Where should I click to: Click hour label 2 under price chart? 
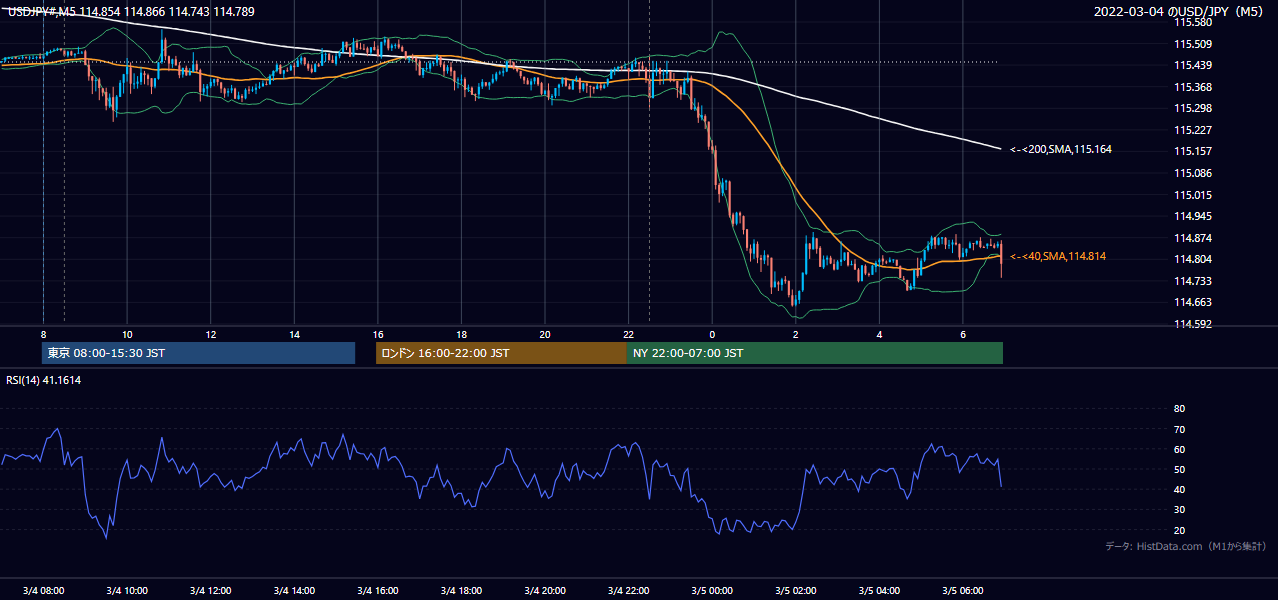(795, 334)
